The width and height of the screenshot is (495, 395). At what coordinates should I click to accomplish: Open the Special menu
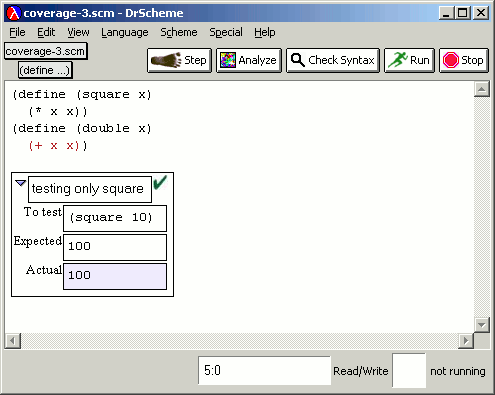226,32
